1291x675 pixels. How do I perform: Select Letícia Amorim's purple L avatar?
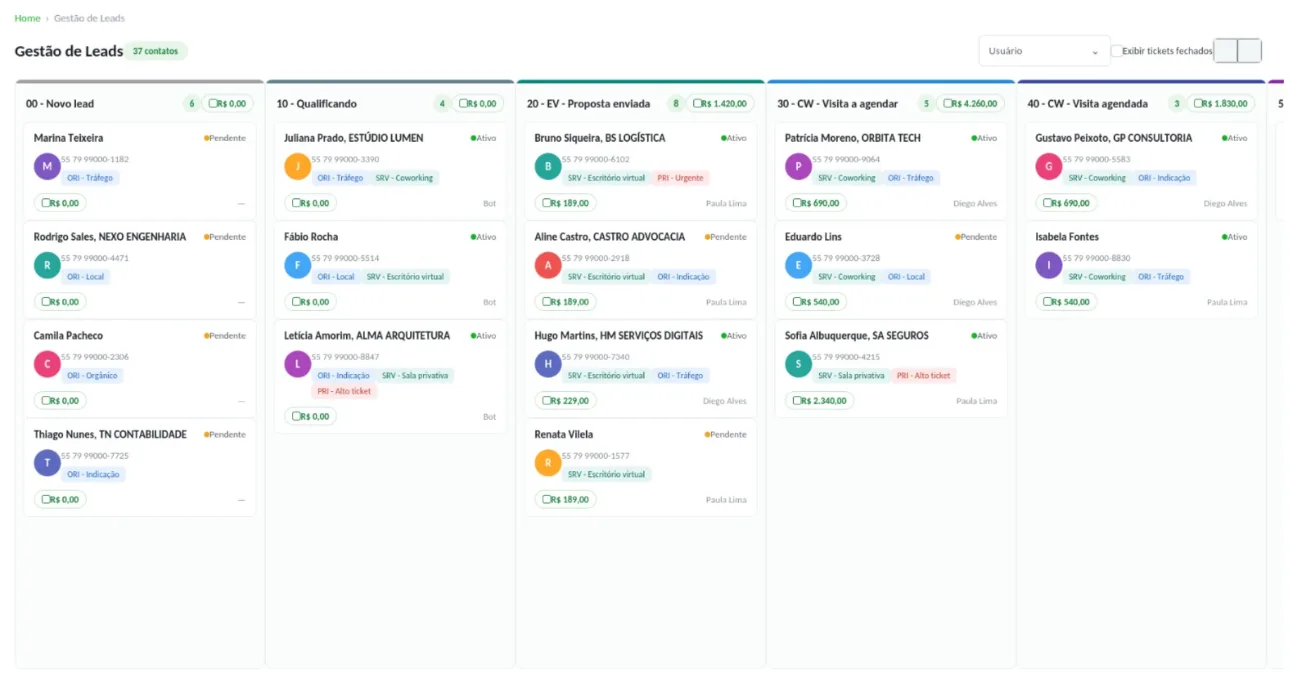[x=298, y=365]
